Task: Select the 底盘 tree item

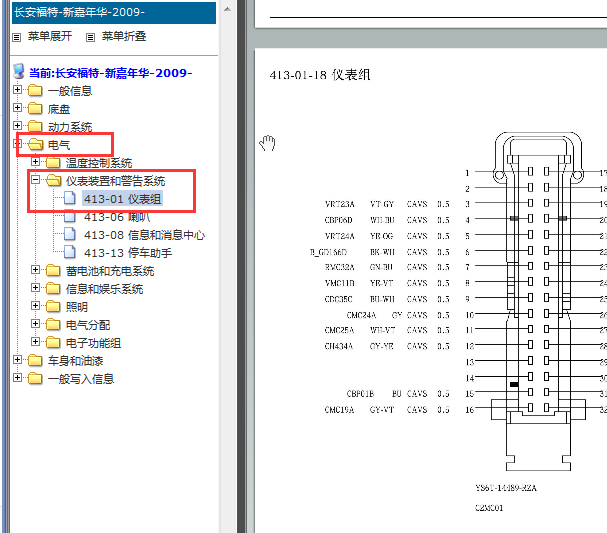Action: pyautogui.click(x=59, y=109)
